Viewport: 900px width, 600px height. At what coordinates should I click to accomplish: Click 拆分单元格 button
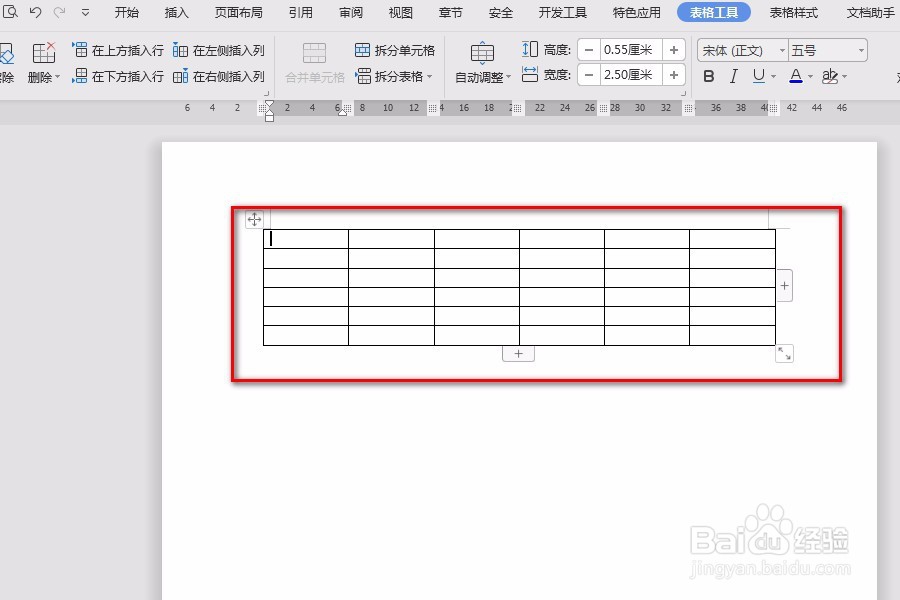tap(395, 51)
